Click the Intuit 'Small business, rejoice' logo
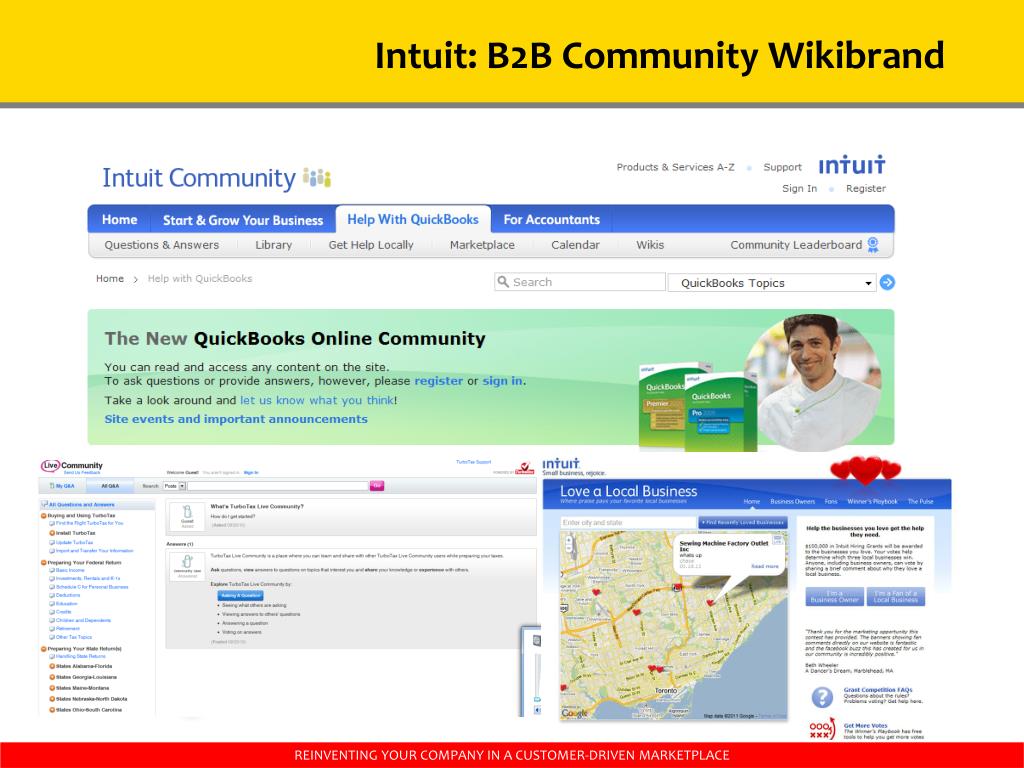This screenshot has width=1024, height=768. click(573, 467)
